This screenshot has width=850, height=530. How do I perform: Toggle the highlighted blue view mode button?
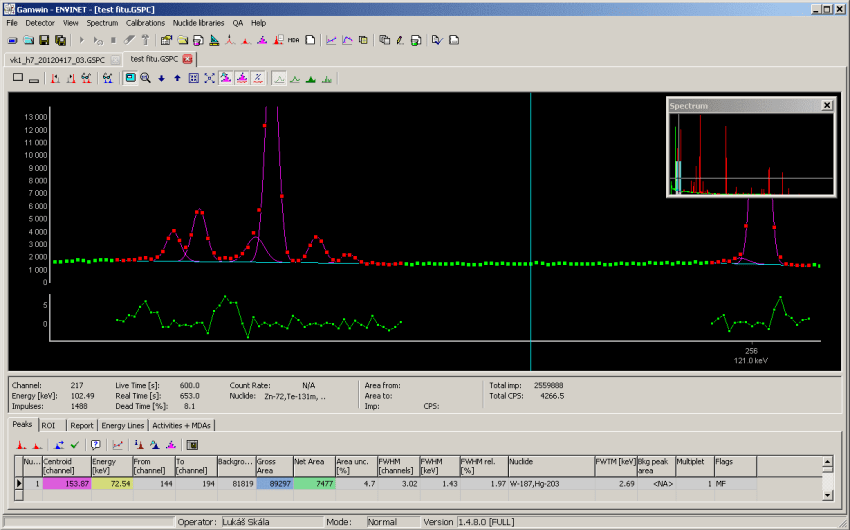[130, 77]
